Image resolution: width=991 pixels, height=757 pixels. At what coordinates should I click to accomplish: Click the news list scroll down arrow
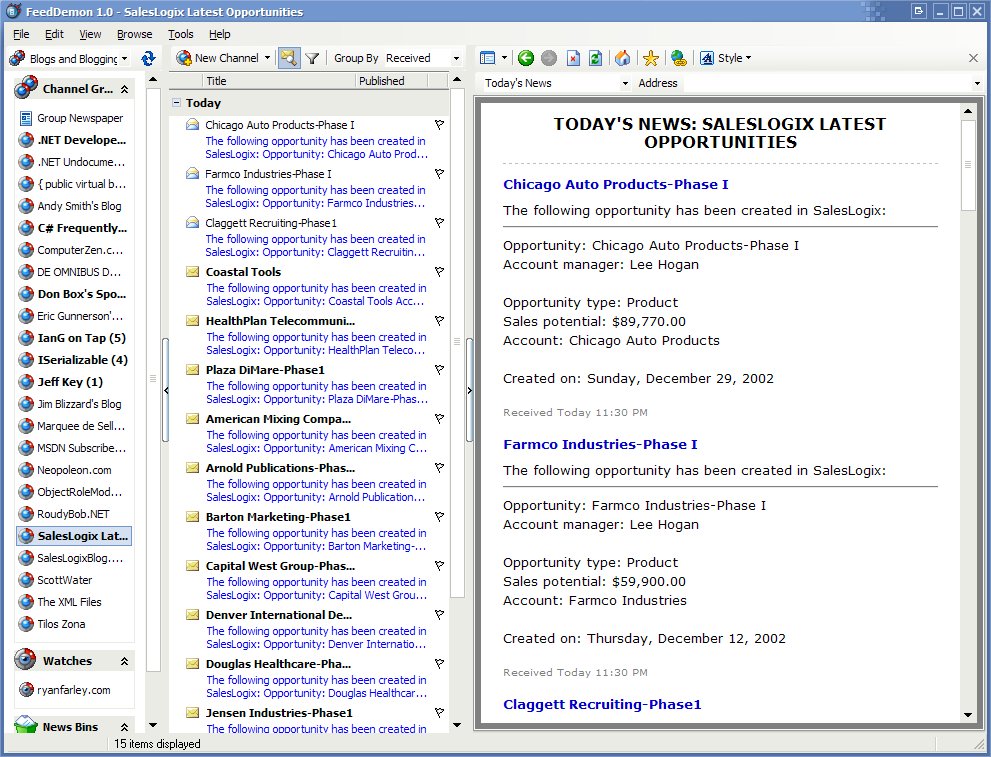click(x=457, y=725)
